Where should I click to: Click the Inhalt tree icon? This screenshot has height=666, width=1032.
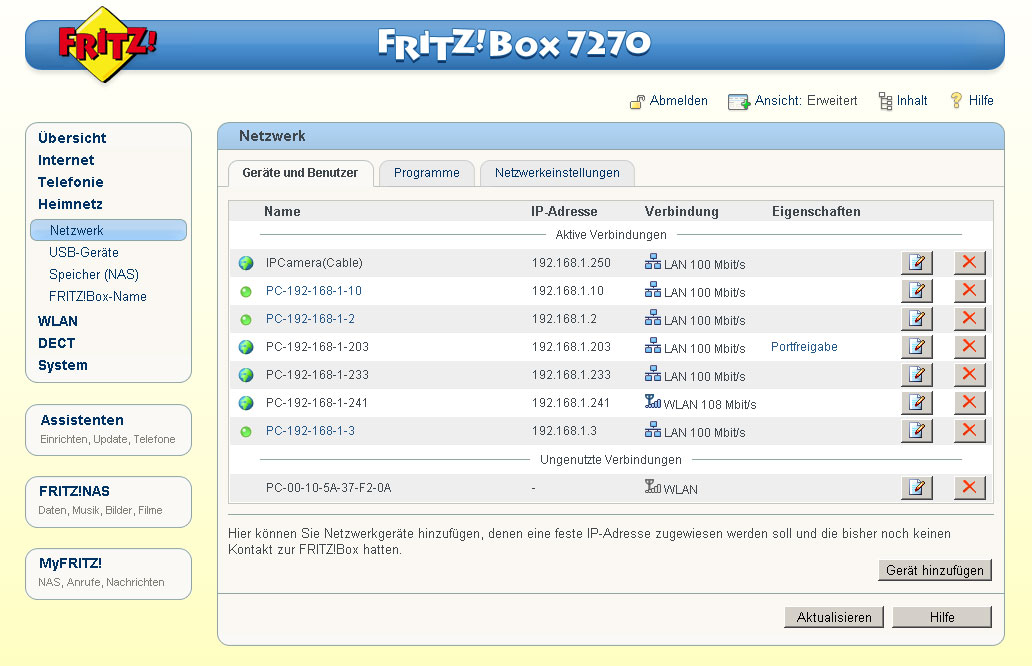(x=886, y=101)
